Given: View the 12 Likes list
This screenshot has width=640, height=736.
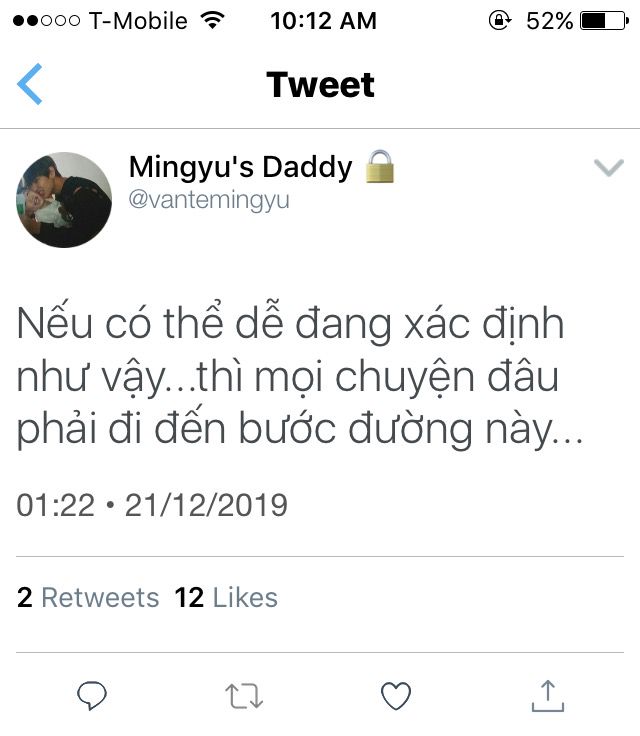Looking at the screenshot, I should point(226,598).
